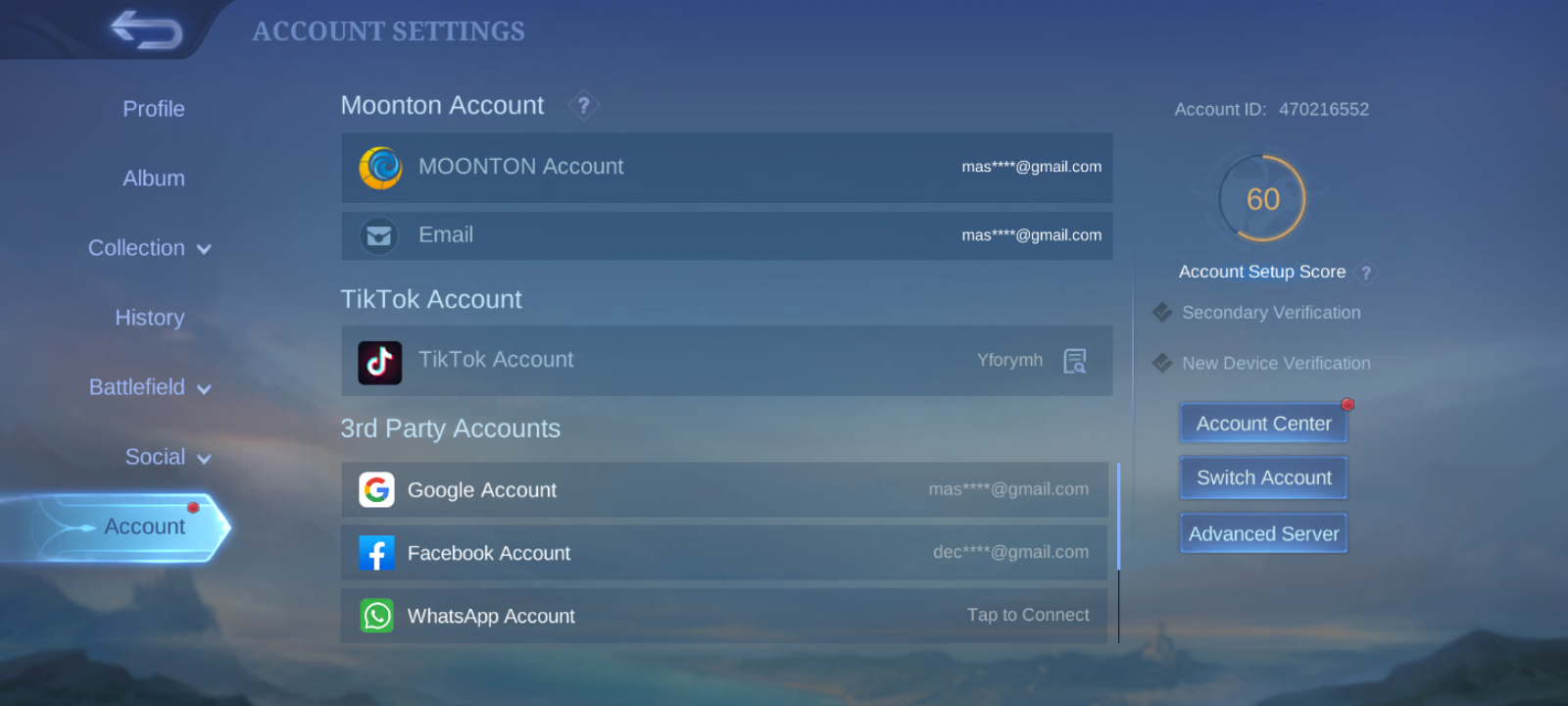Click the WhatsApp logo icon
1568x706 pixels.
tap(376, 616)
